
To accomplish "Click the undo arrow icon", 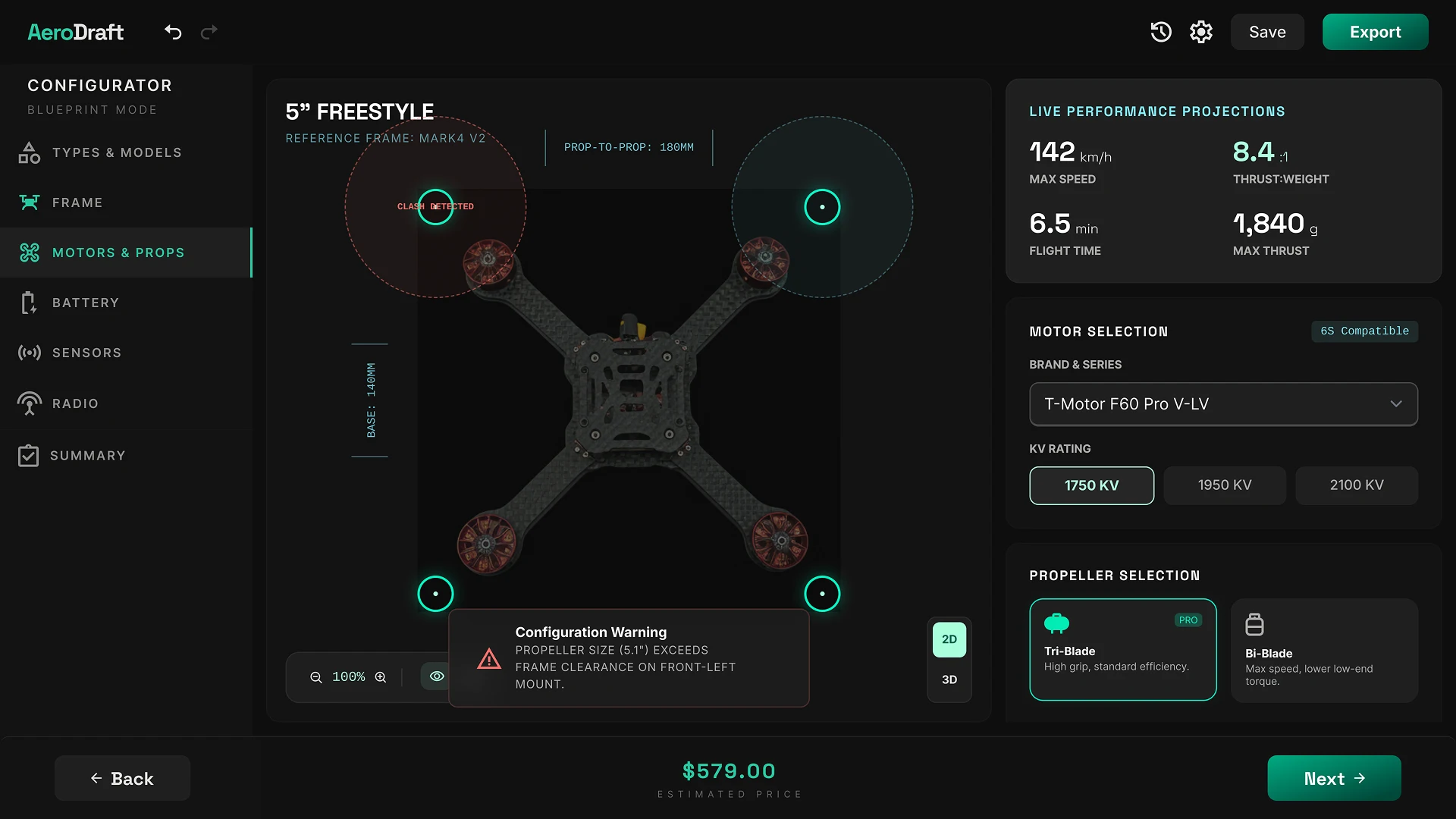I will (173, 33).
